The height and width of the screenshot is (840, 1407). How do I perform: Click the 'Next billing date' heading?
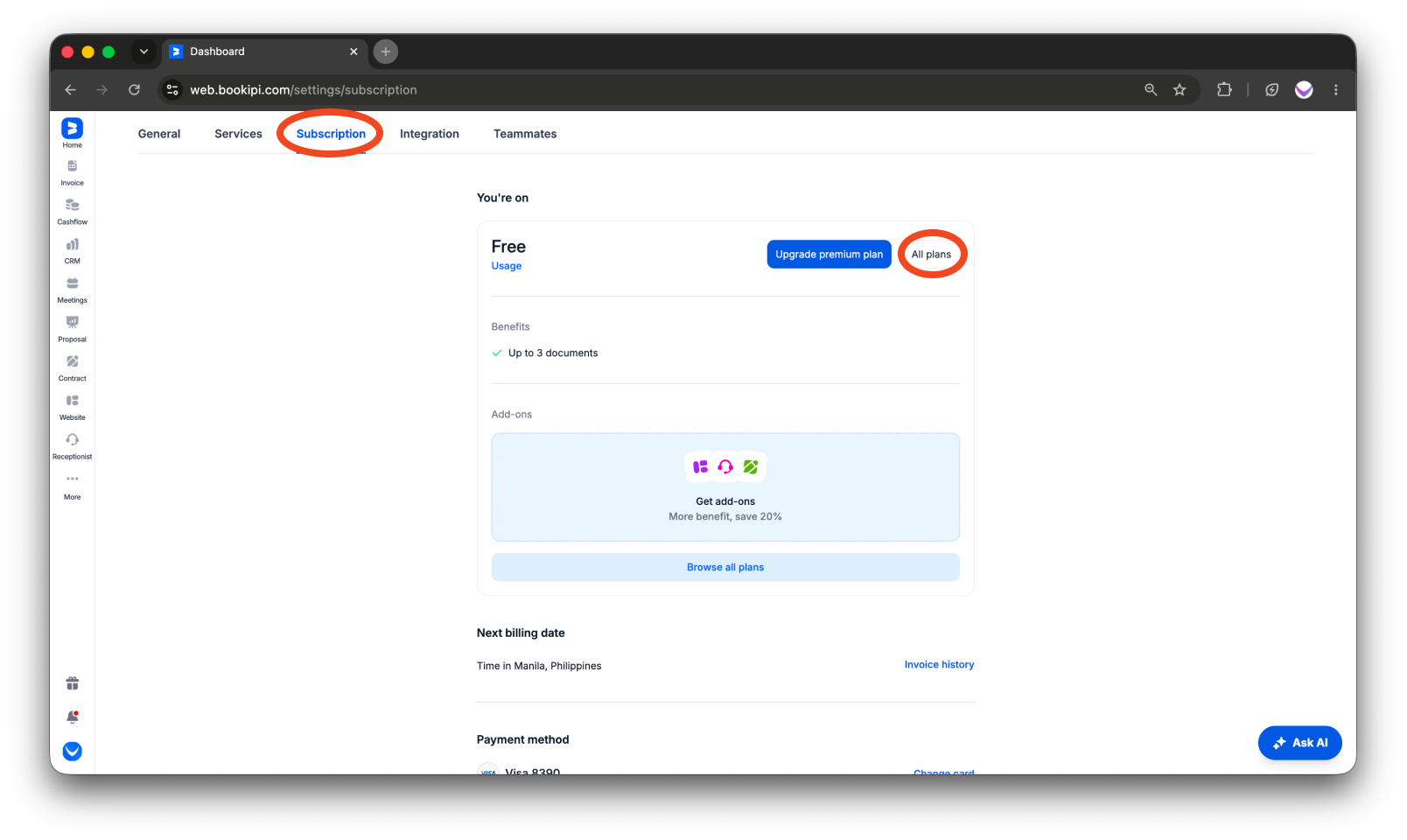pyautogui.click(x=521, y=633)
